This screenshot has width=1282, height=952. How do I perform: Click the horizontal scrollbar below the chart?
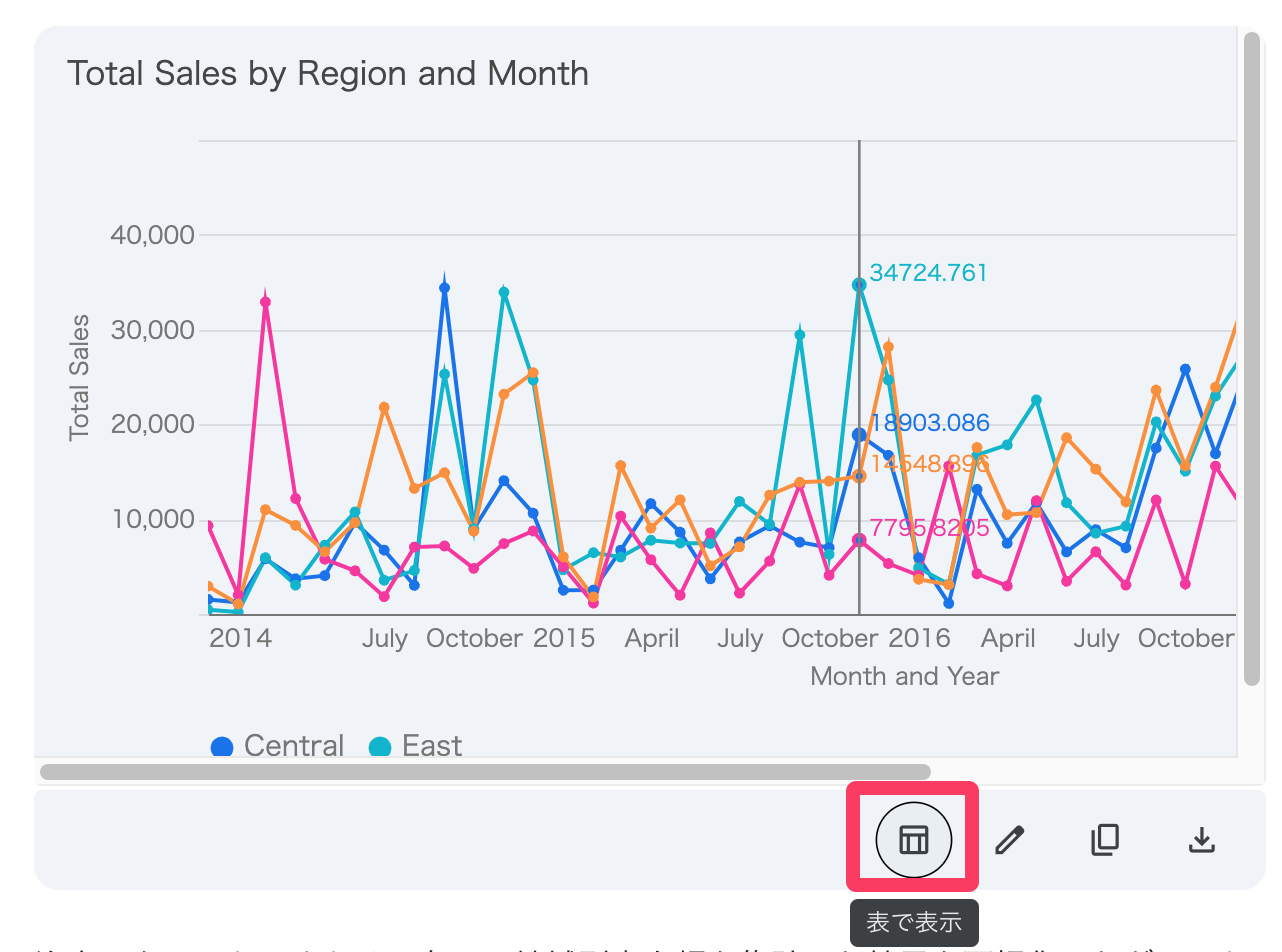tap(485, 772)
